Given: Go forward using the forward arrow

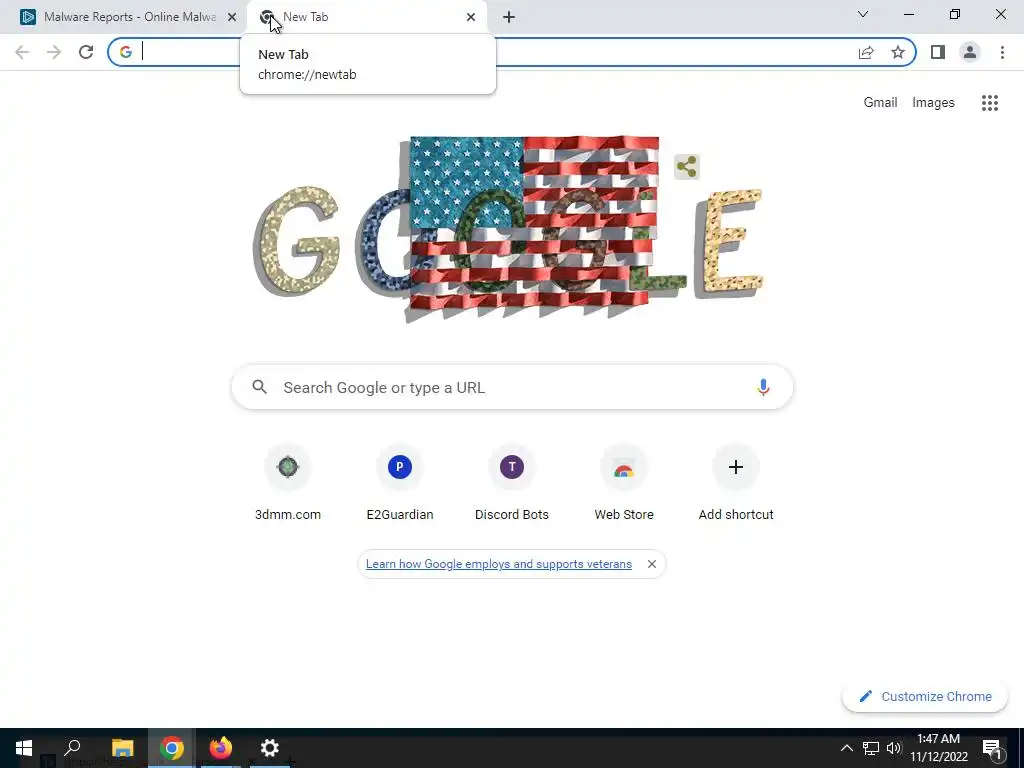Looking at the screenshot, I should (x=54, y=52).
